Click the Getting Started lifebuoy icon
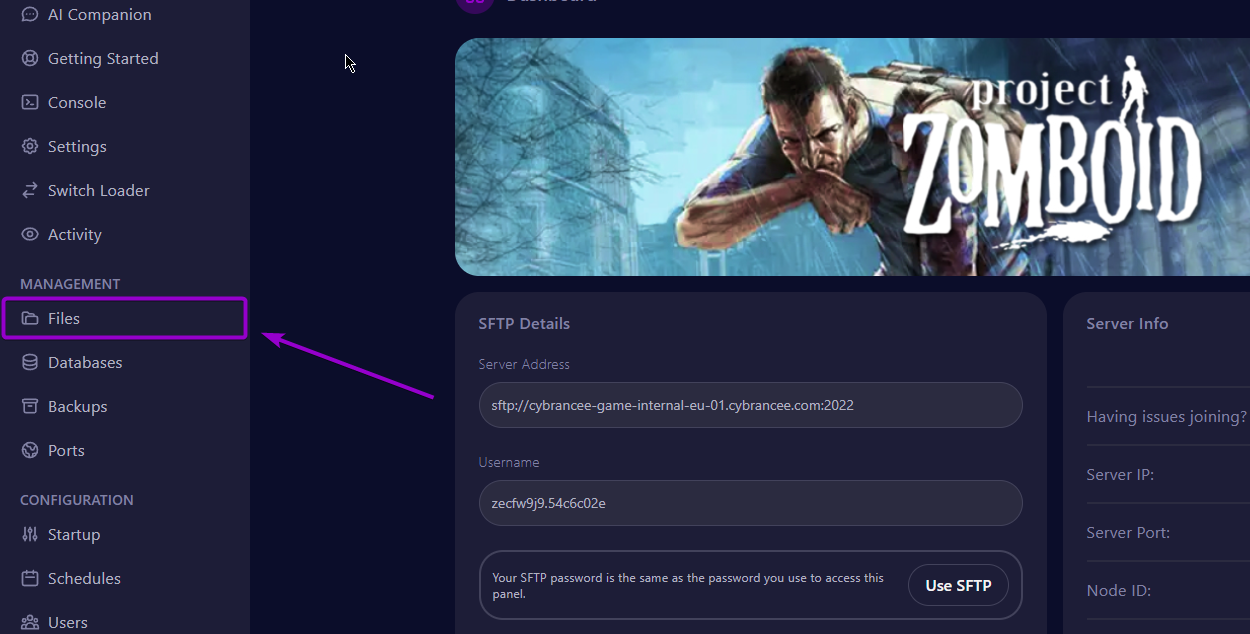Image resolution: width=1250 pixels, height=634 pixels. pyautogui.click(x=30, y=59)
